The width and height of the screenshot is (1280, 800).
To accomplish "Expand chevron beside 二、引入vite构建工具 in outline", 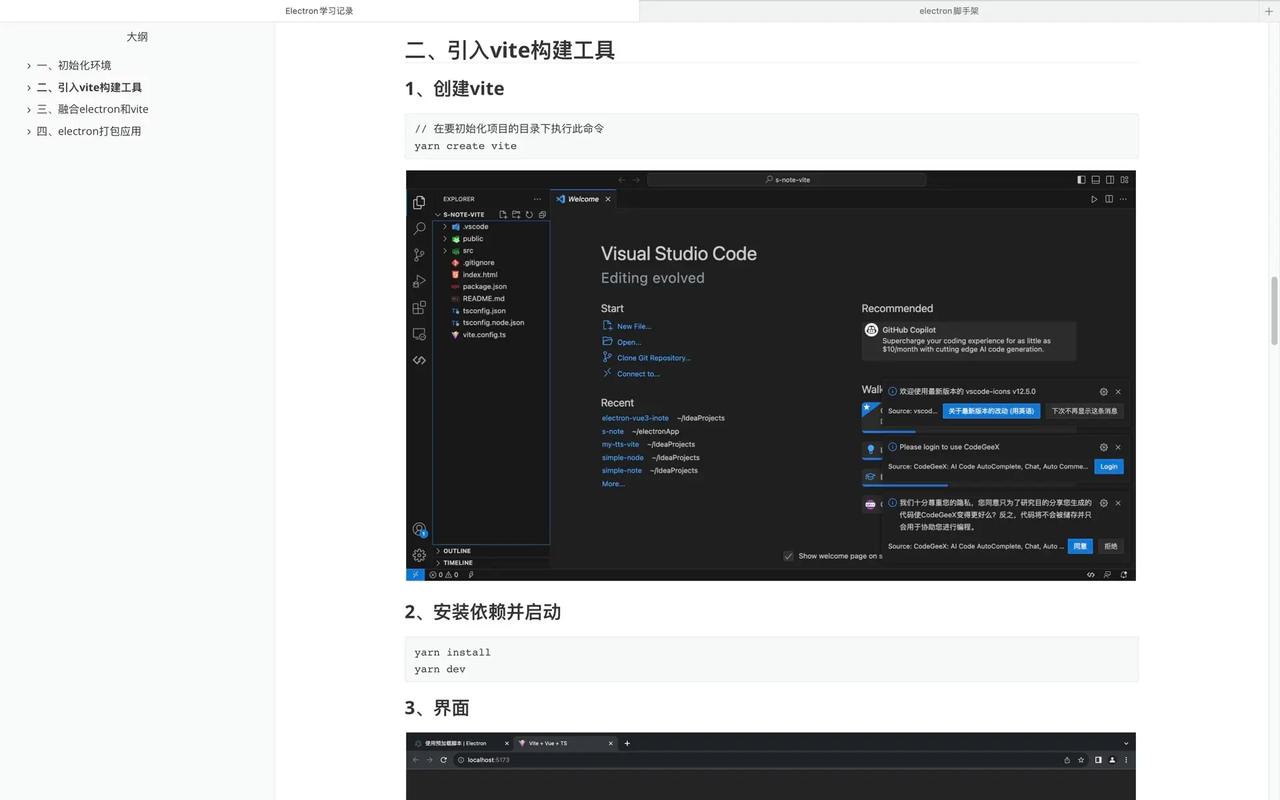I will [x=29, y=88].
